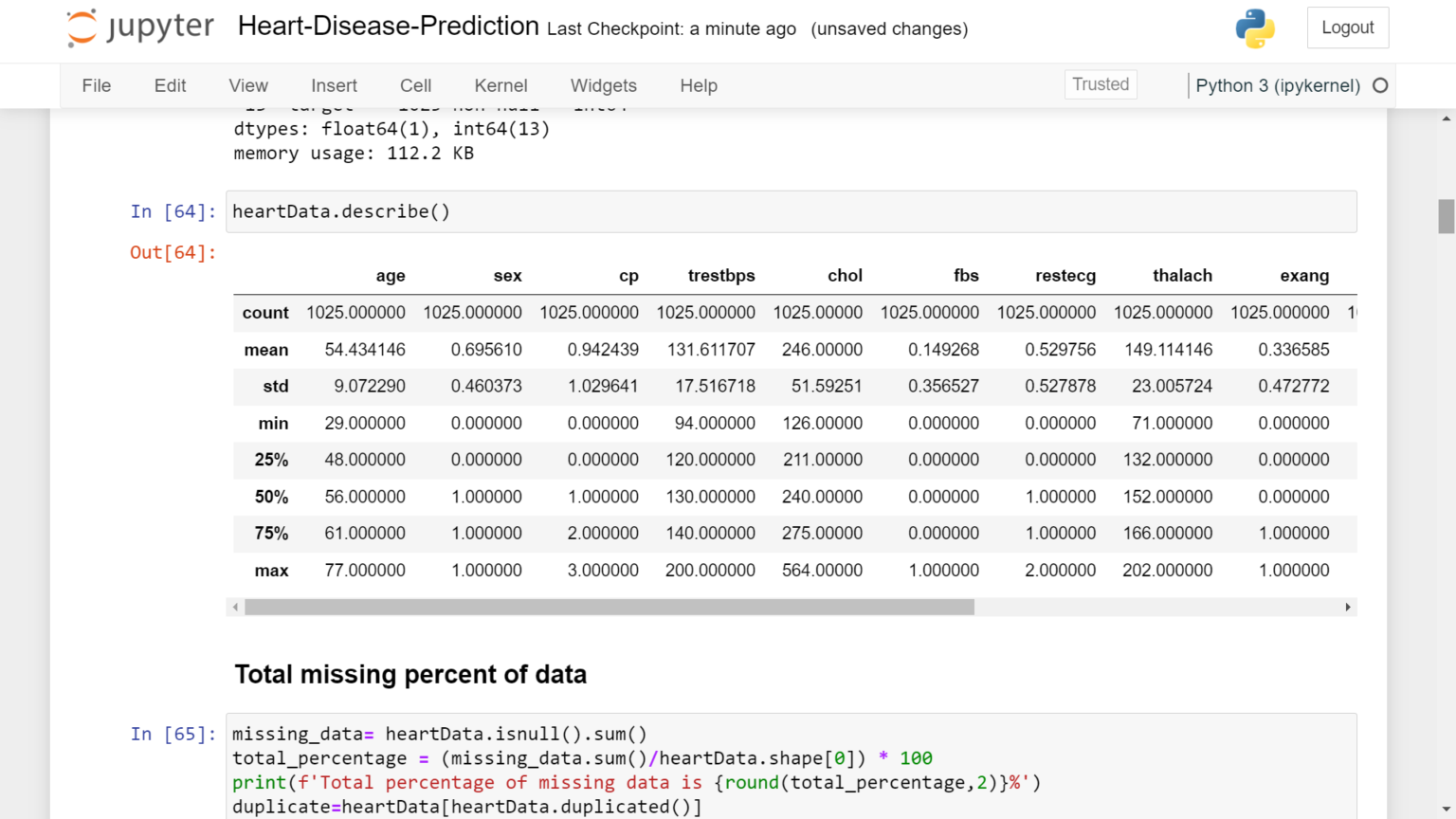The image size is (1456, 819).
Task: Expand the Cell menu
Action: pos(415,85)
